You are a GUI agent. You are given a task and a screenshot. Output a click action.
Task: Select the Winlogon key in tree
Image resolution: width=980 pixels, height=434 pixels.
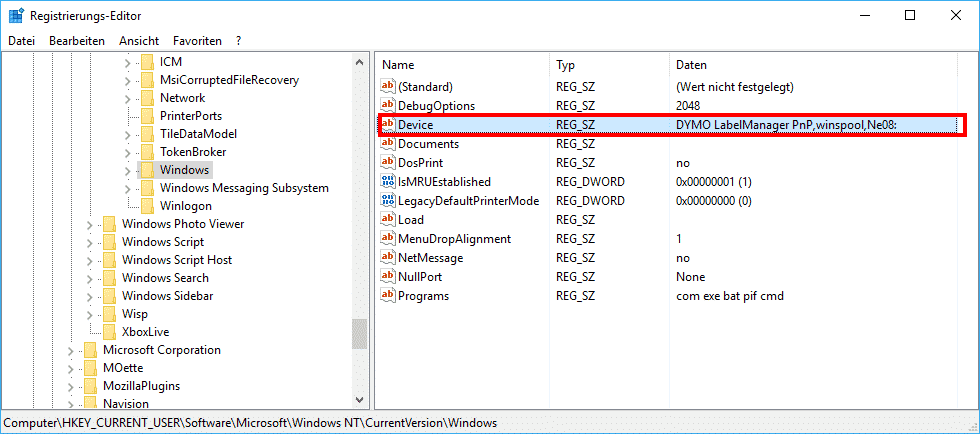[185, 206]
